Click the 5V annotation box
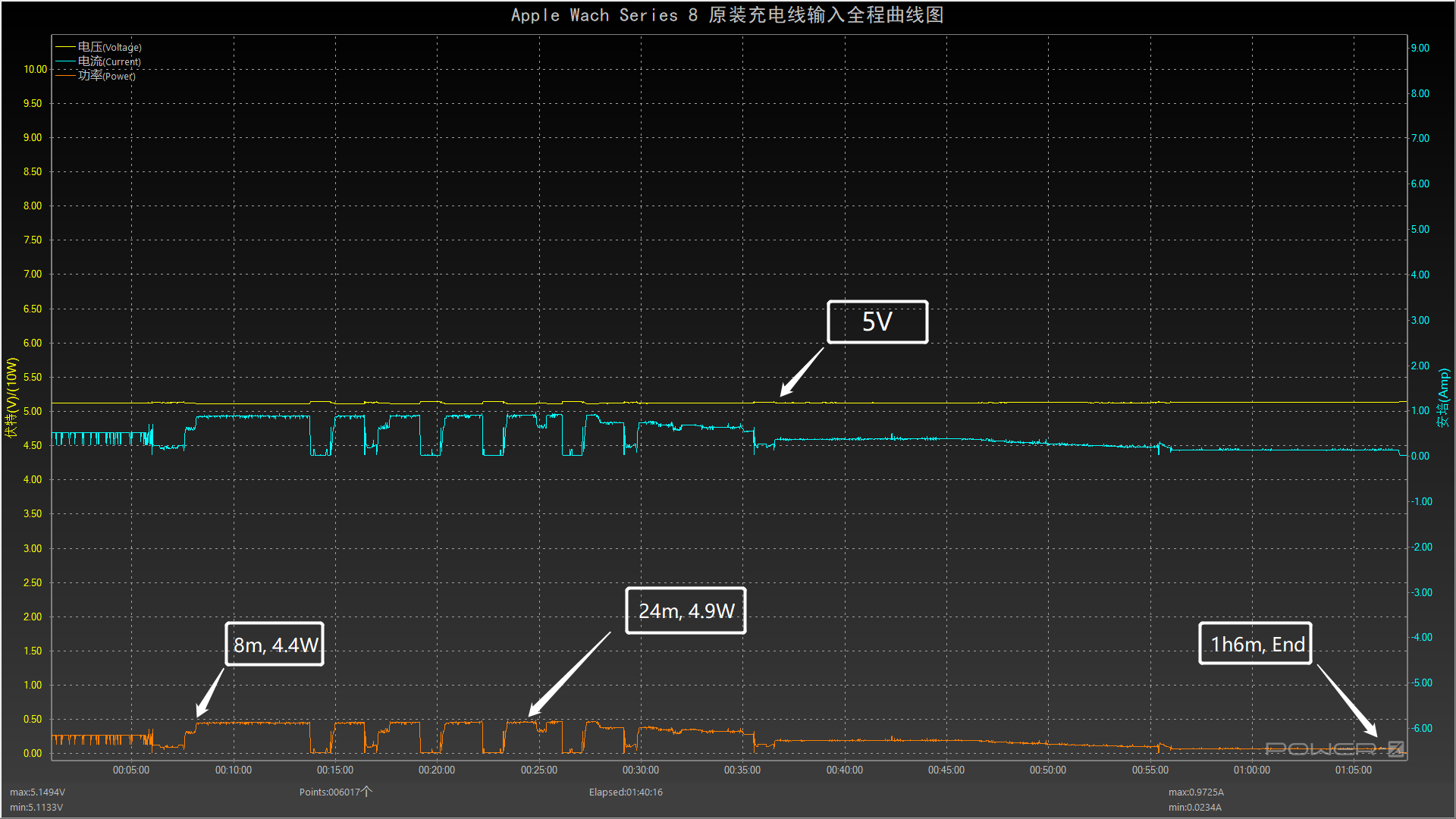Viewport: 1456px width, 819px height. pyautogui.click(x=877, y=322)
